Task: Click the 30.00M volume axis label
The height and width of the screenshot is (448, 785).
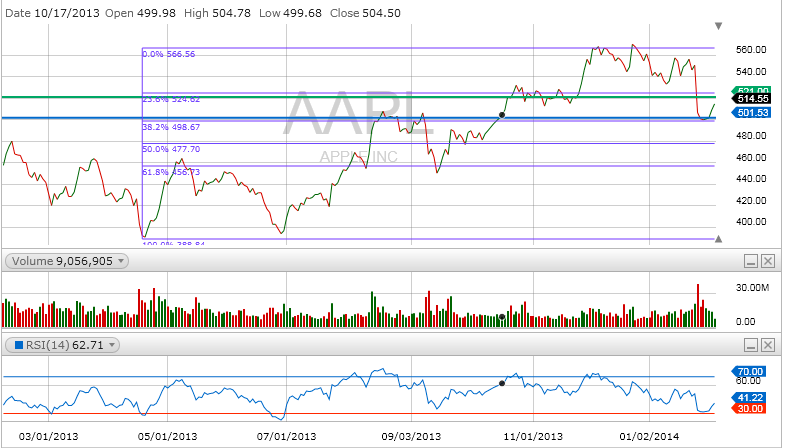Action: pyautogui.click(x=752, y=288)
